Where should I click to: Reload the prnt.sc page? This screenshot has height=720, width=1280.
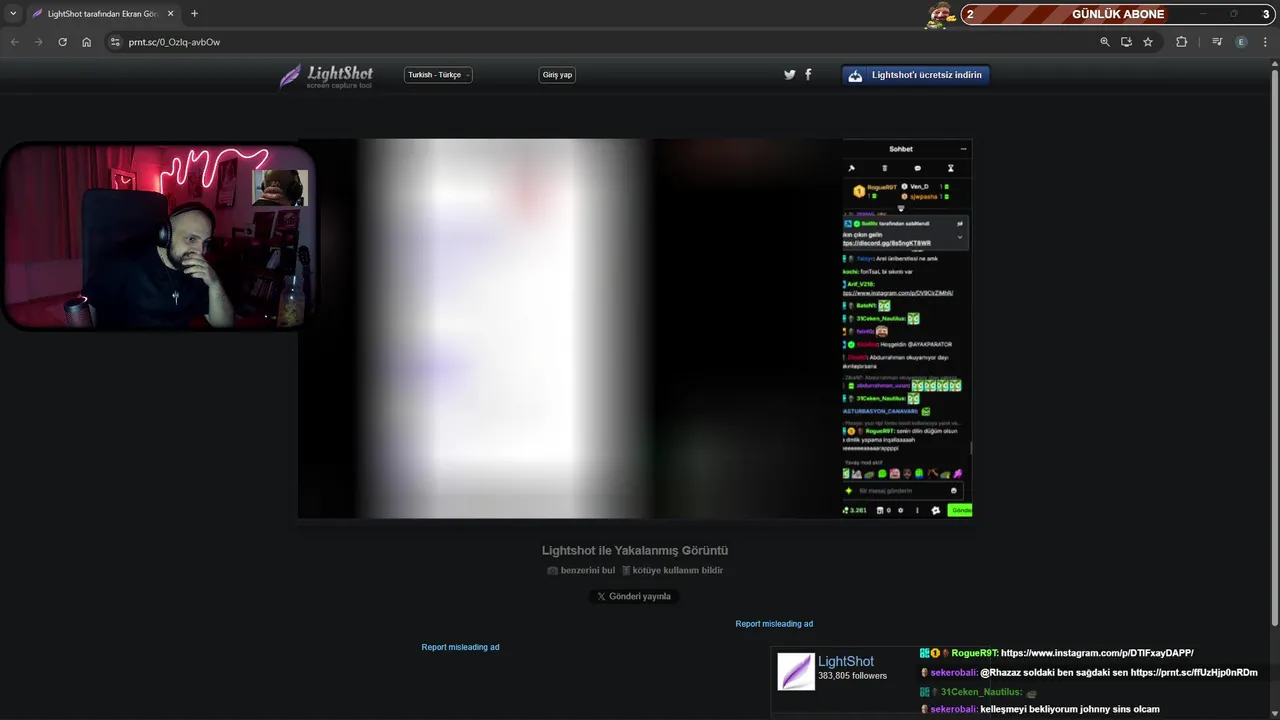62,42
